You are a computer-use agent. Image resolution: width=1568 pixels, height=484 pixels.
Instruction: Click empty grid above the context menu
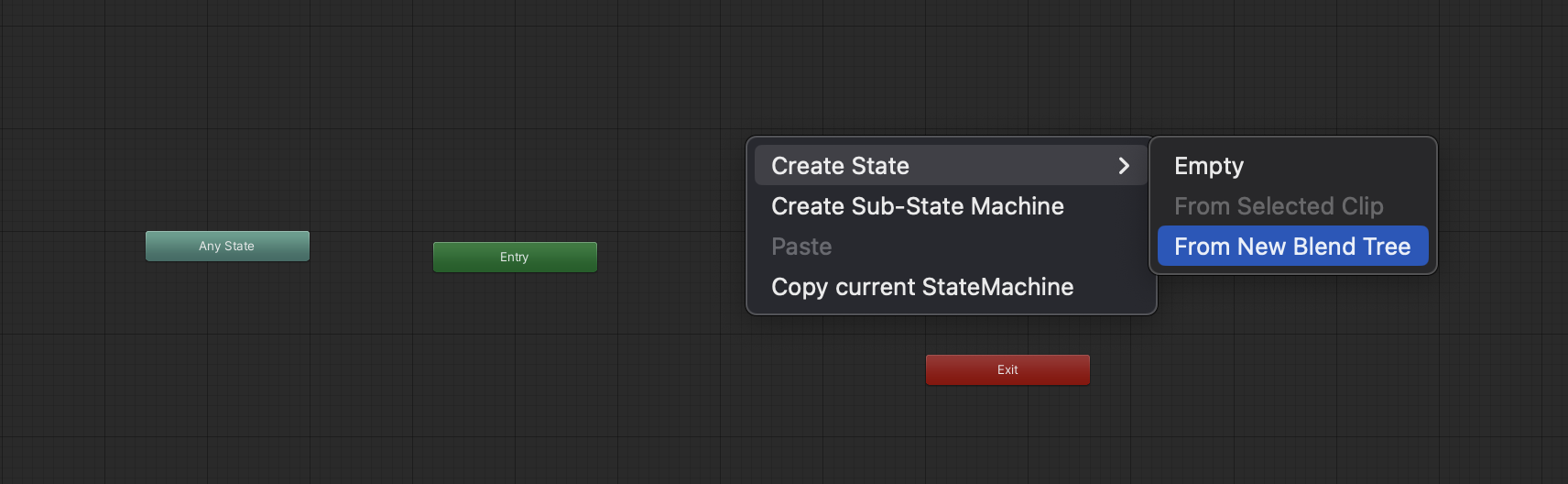(951, 73)
